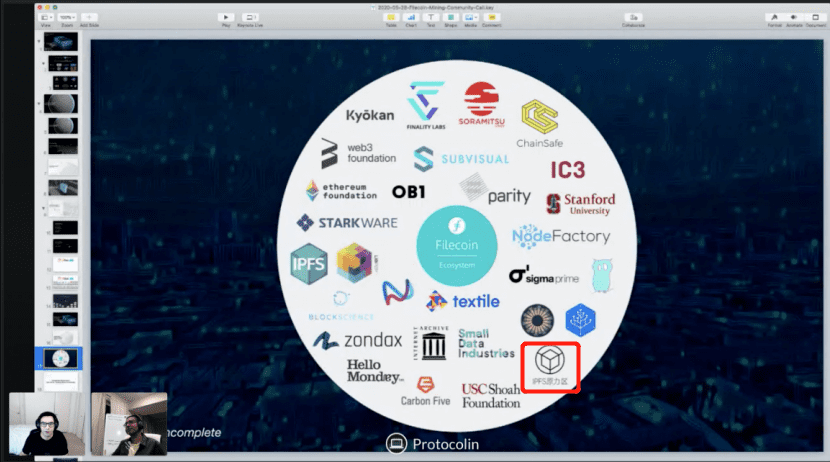
Task: Select the ethereum foundation logo
Action: pos(341,191)
